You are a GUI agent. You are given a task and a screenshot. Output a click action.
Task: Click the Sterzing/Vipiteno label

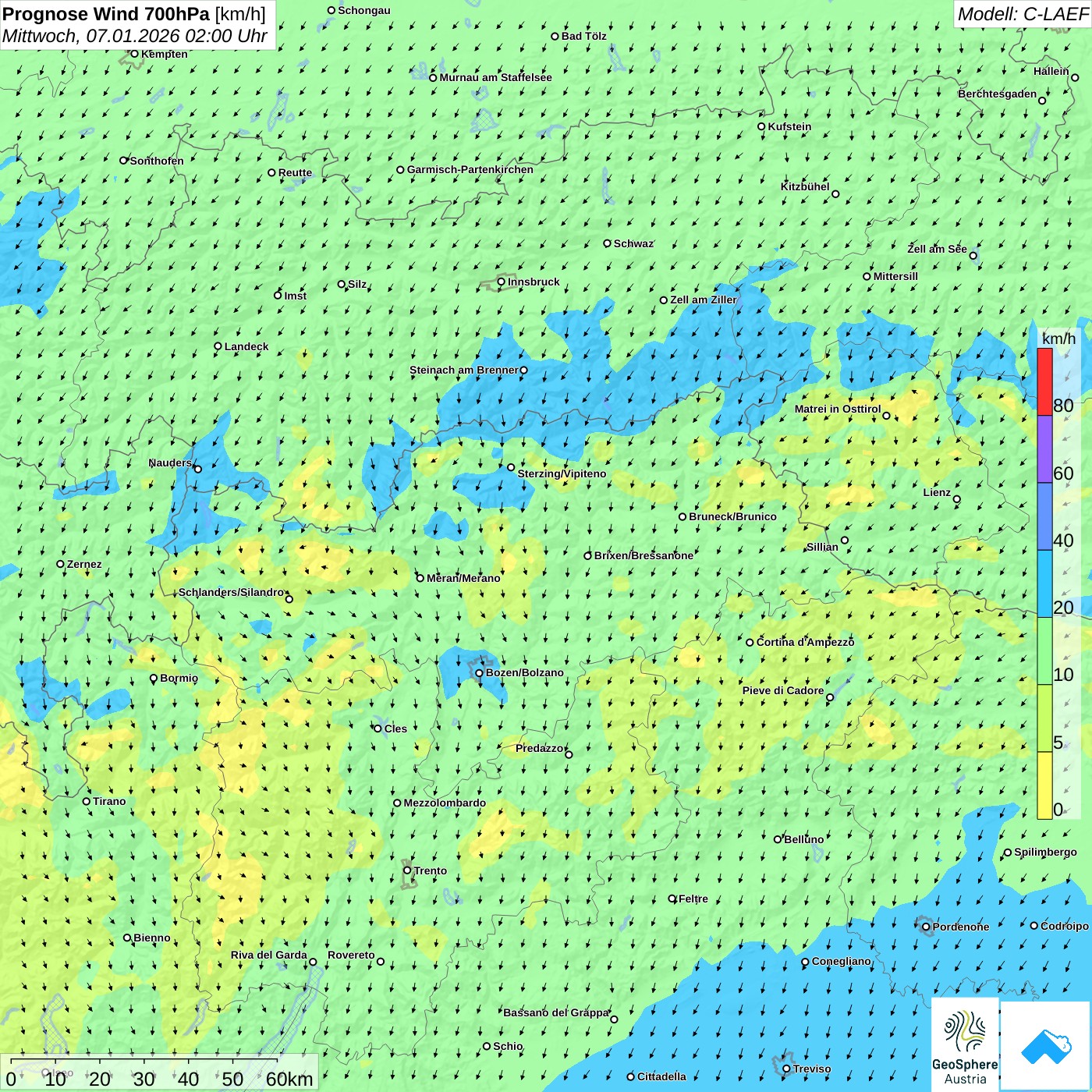(x=562, y=473)
